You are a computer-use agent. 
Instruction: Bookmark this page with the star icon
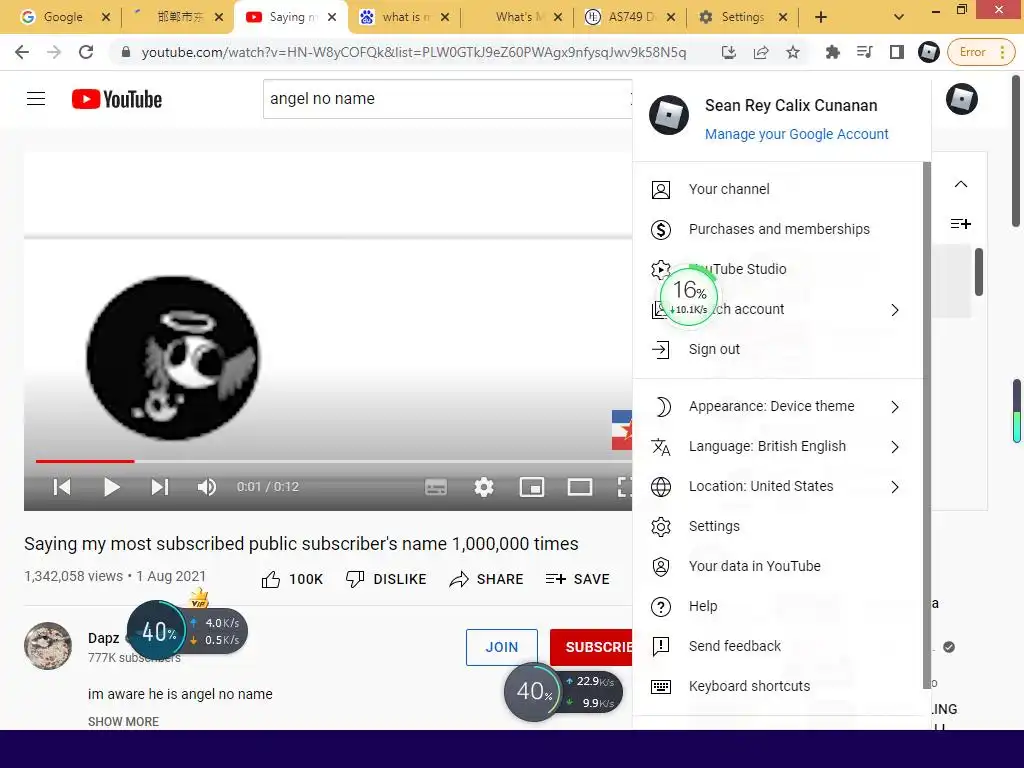[x=793, y=52]
